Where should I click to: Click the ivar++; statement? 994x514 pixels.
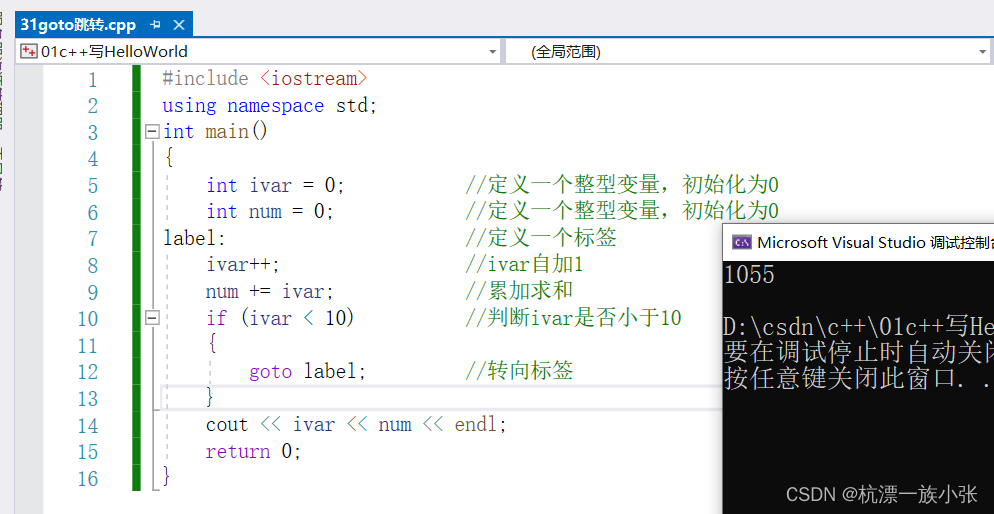(243, 265)
